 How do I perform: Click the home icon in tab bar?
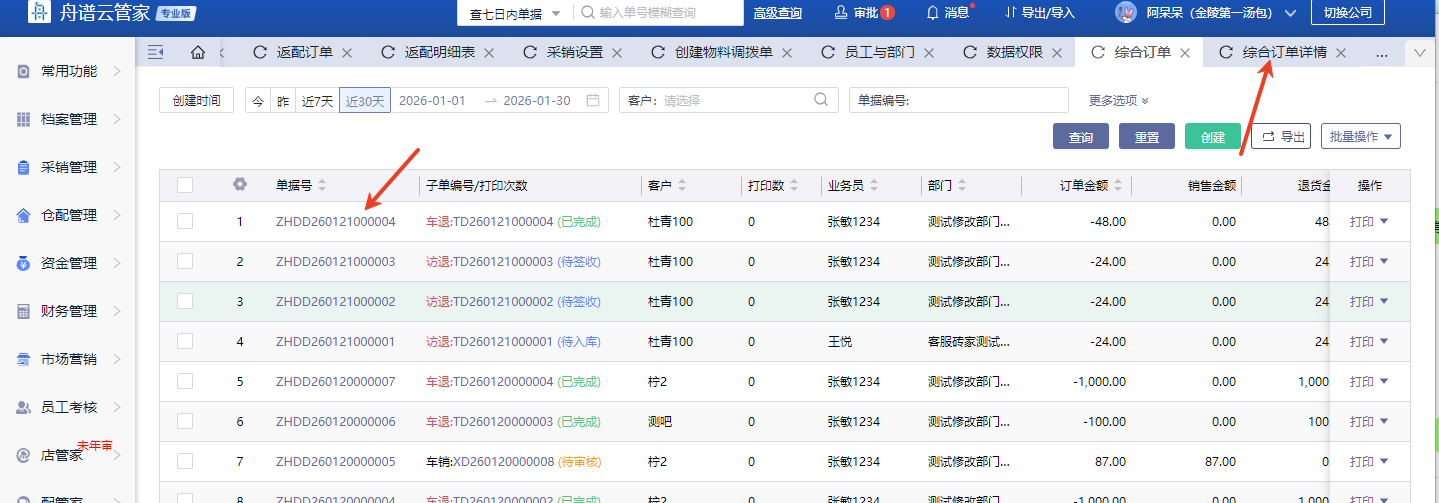(197, 52)
